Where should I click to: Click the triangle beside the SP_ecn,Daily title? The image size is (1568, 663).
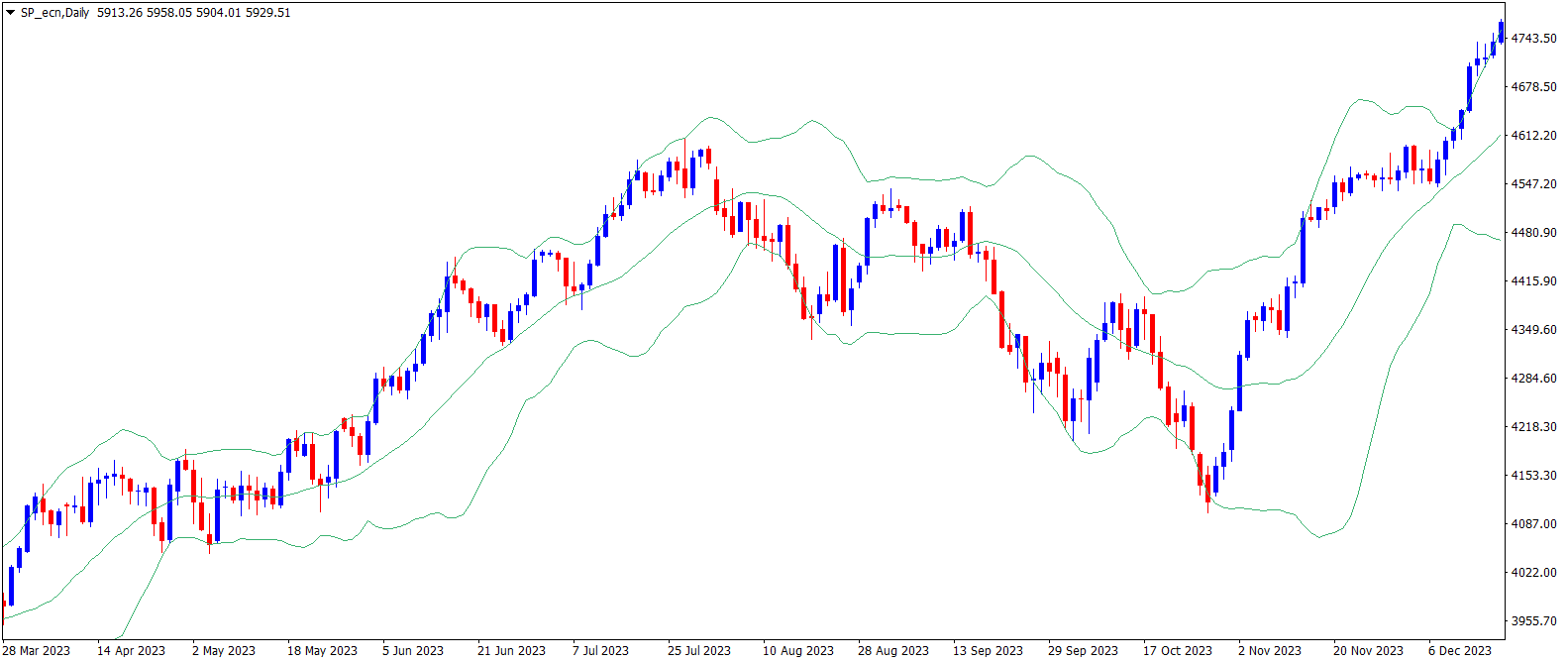(10, 13)
